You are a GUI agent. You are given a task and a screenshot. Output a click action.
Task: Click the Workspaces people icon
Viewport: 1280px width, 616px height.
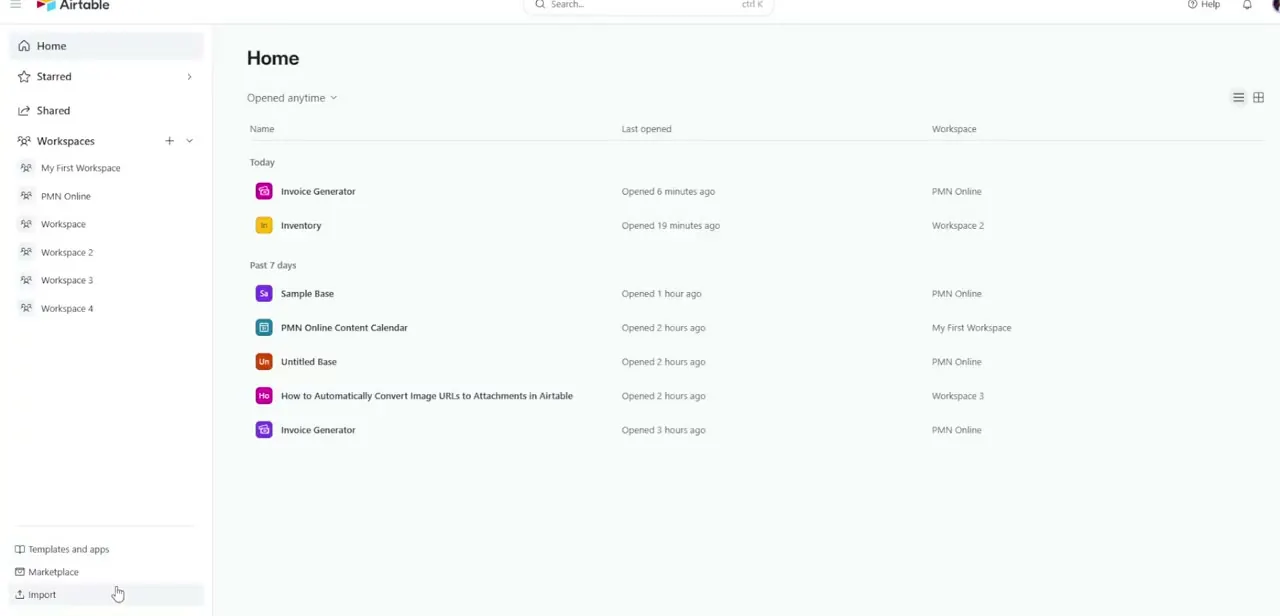(24, 141)
